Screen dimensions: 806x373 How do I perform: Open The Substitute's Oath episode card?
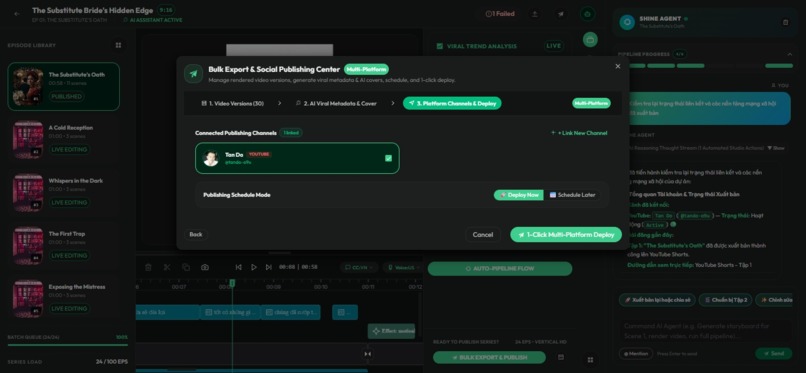[64, 86]
